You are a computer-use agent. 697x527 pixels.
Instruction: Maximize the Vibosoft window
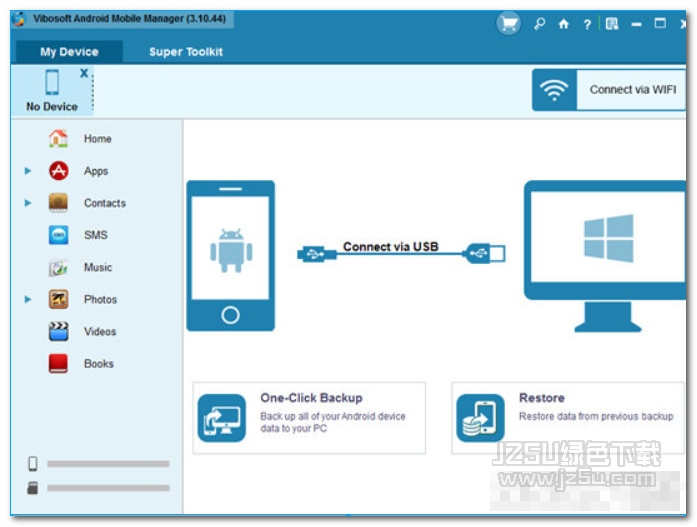[x=660, y=23]
